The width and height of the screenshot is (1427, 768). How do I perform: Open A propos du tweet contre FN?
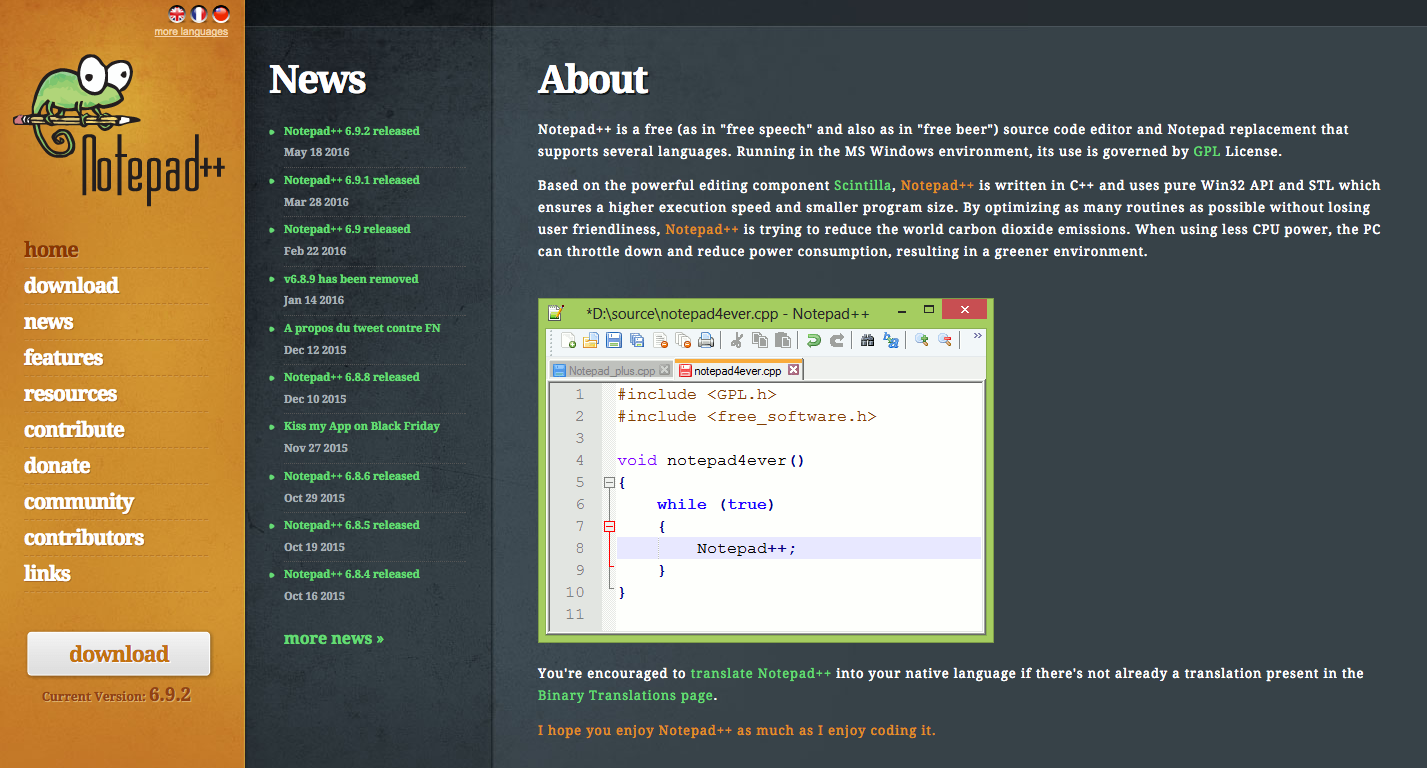point(362,328)
